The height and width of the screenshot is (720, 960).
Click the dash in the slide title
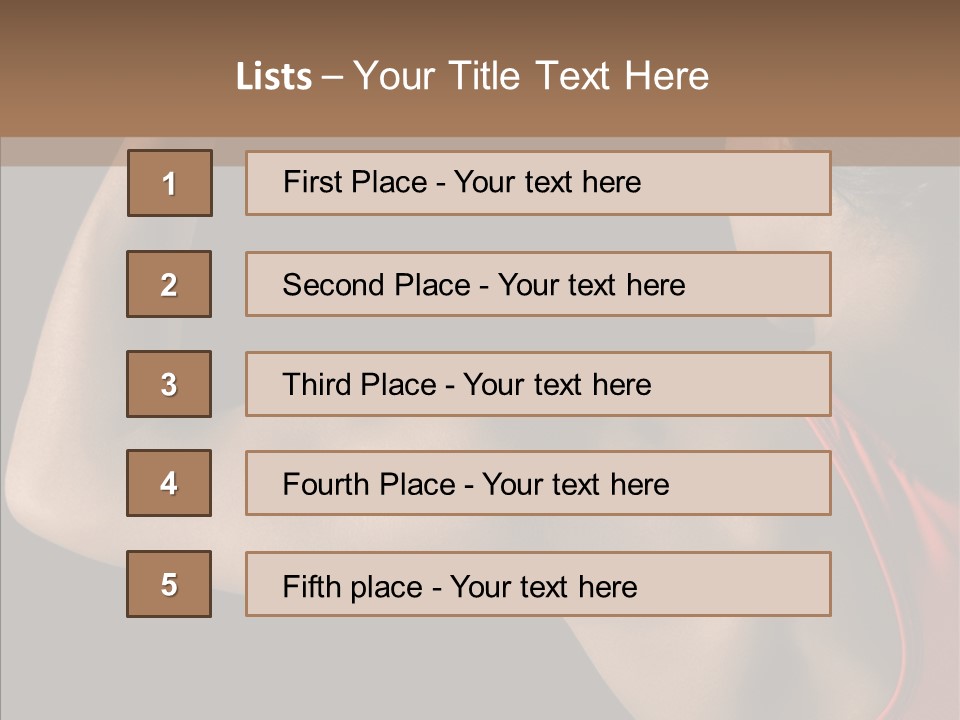coord(332,77)
